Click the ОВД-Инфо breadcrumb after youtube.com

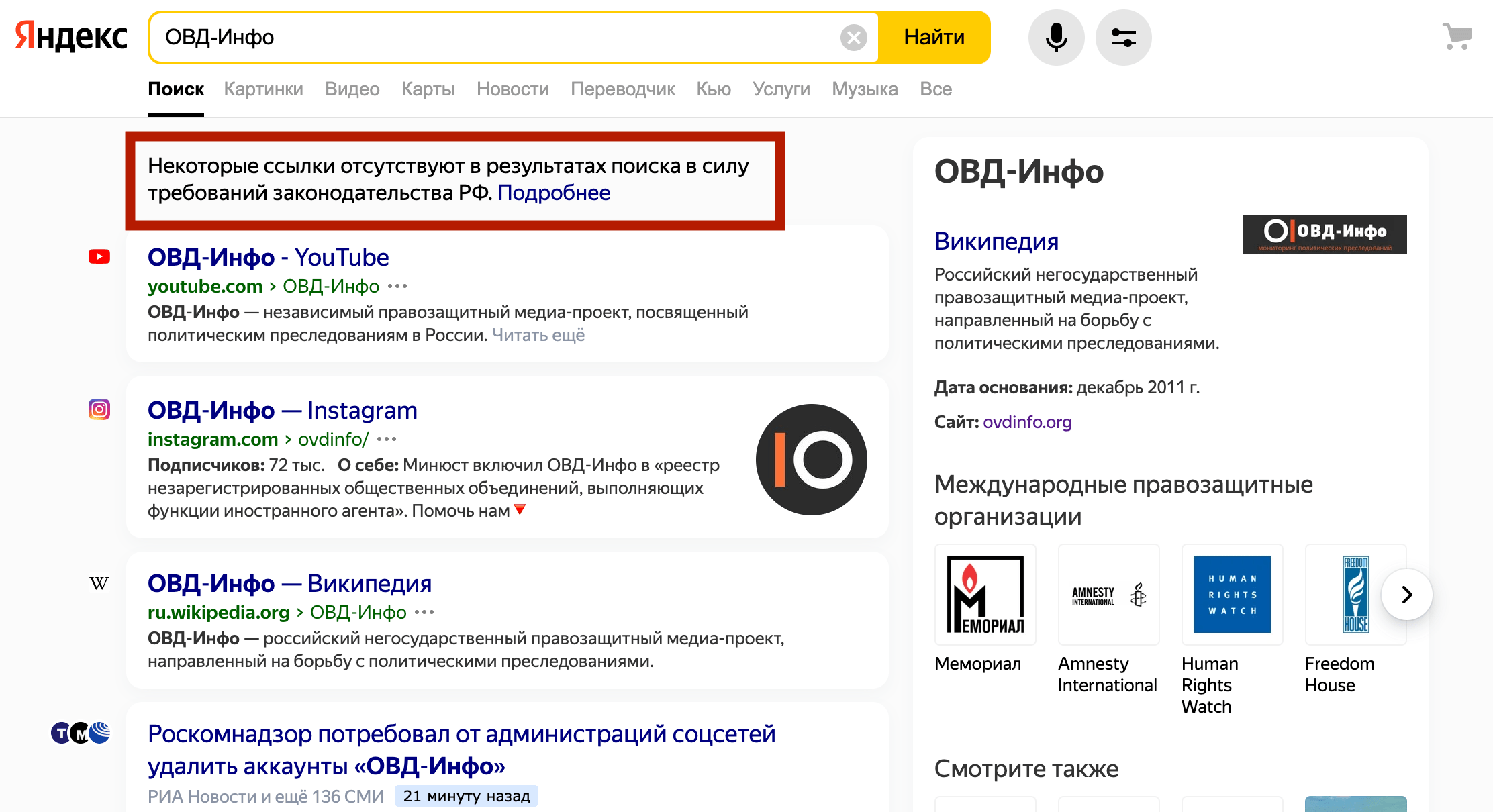pyautogui.click(x=331, y=287)
